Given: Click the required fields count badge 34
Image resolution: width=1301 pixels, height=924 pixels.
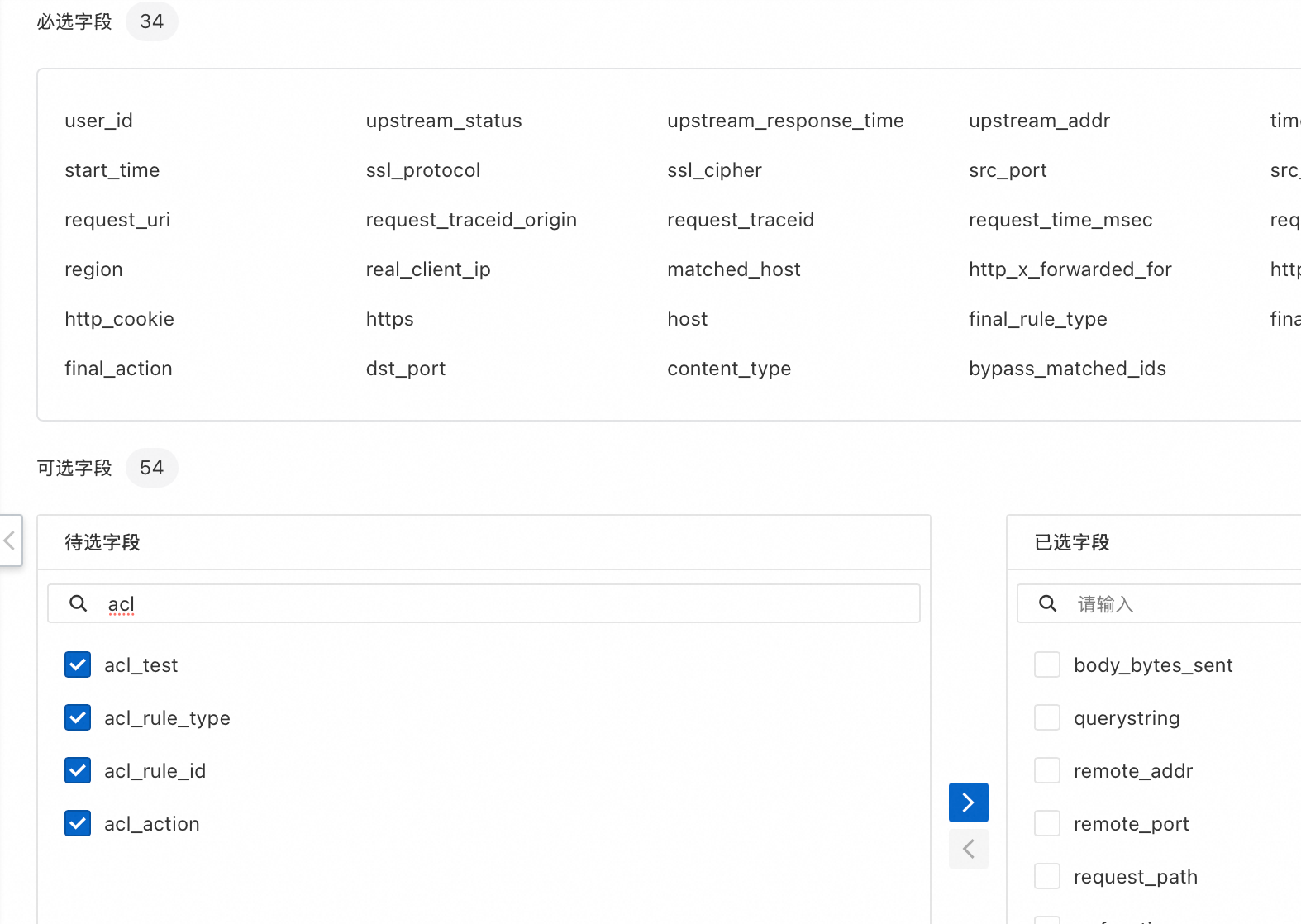Looking at the screenshot, I should click(152, 21).
